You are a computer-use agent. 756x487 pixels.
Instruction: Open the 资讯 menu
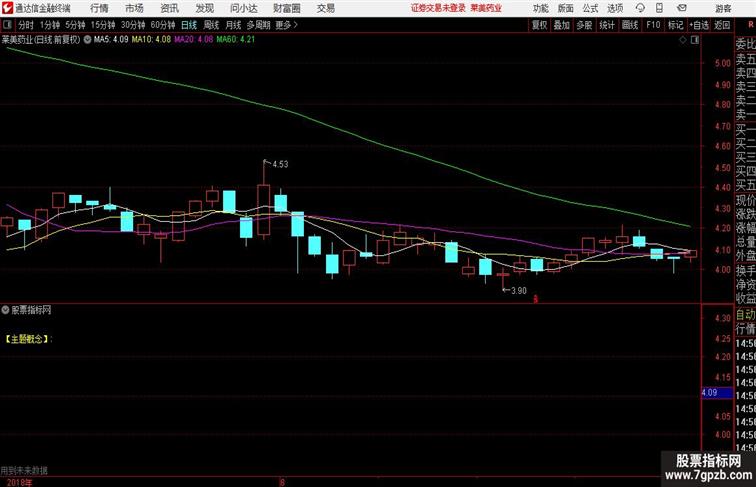[x=169, y=8]
